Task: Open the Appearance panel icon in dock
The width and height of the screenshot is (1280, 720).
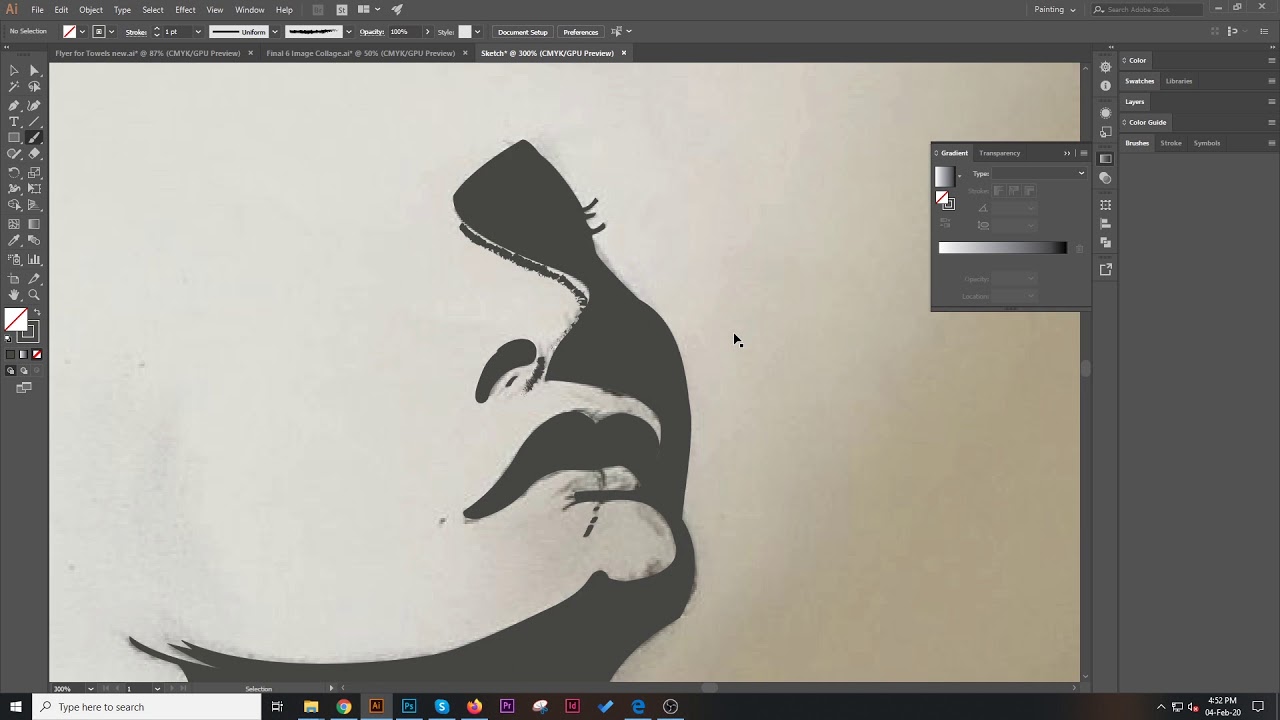Action: 1105,113
